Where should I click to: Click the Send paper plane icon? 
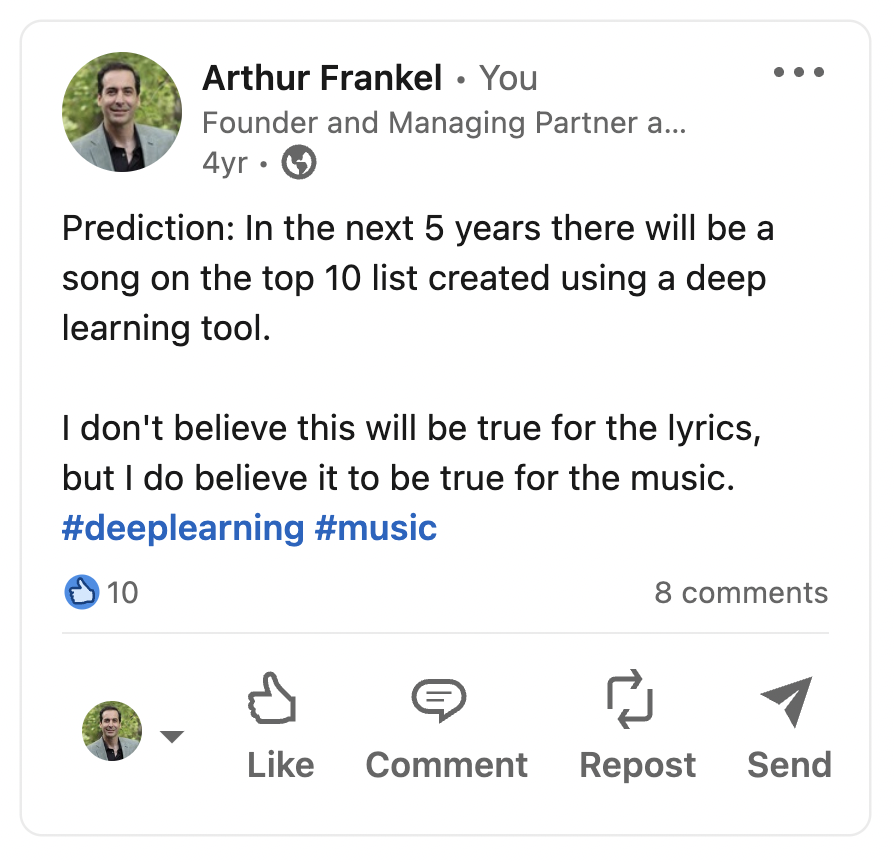click(x=786, y=701)
